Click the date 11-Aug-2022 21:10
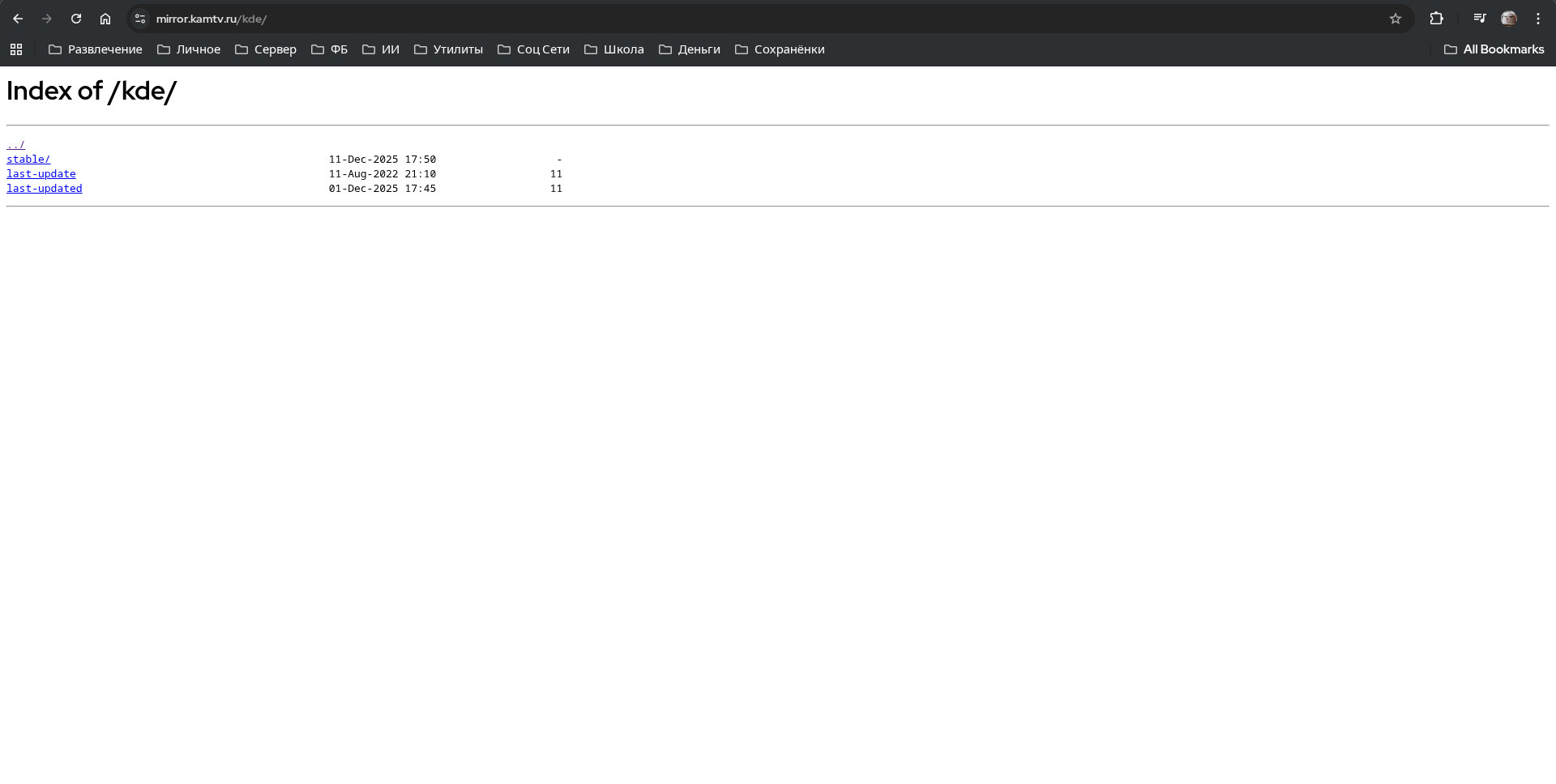This screenshot has height=784, width=1556. click(383, 174)
